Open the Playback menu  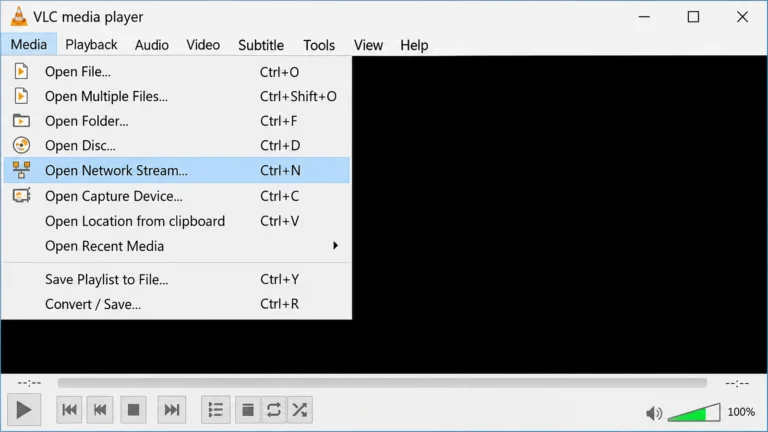pyautogui.click(x=91, y=45)
